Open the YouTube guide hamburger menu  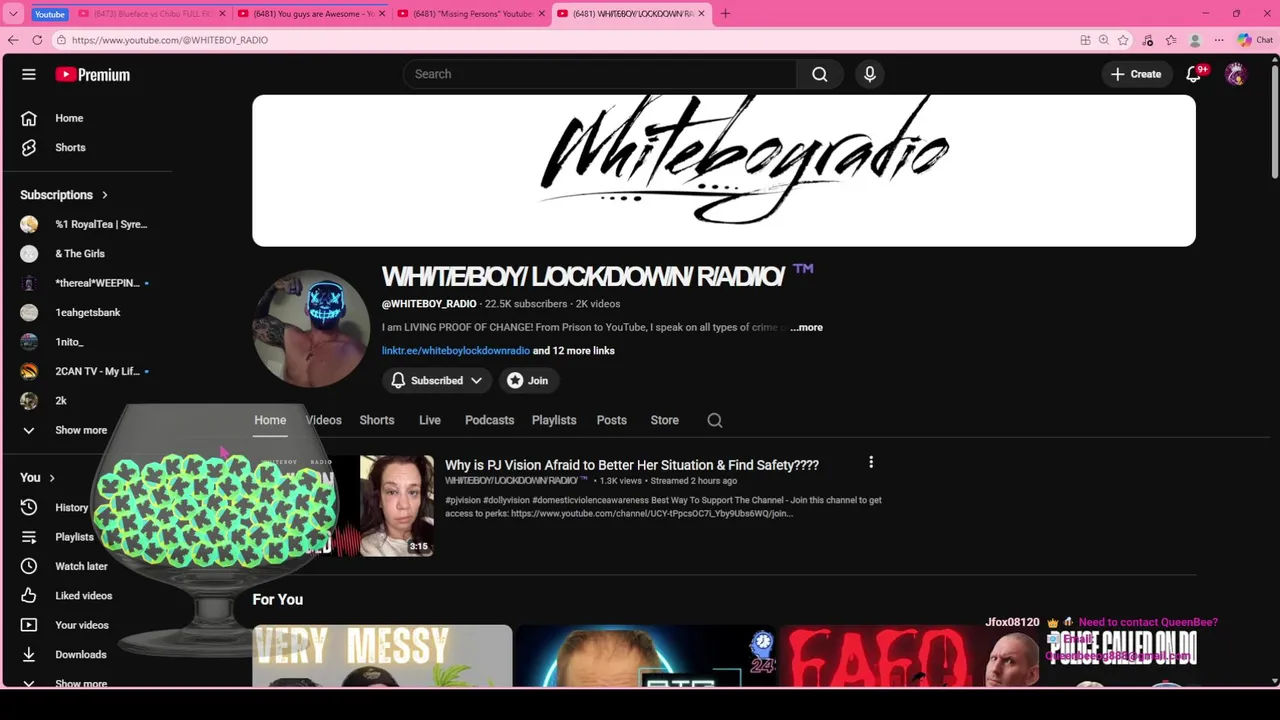pos(29,74)
